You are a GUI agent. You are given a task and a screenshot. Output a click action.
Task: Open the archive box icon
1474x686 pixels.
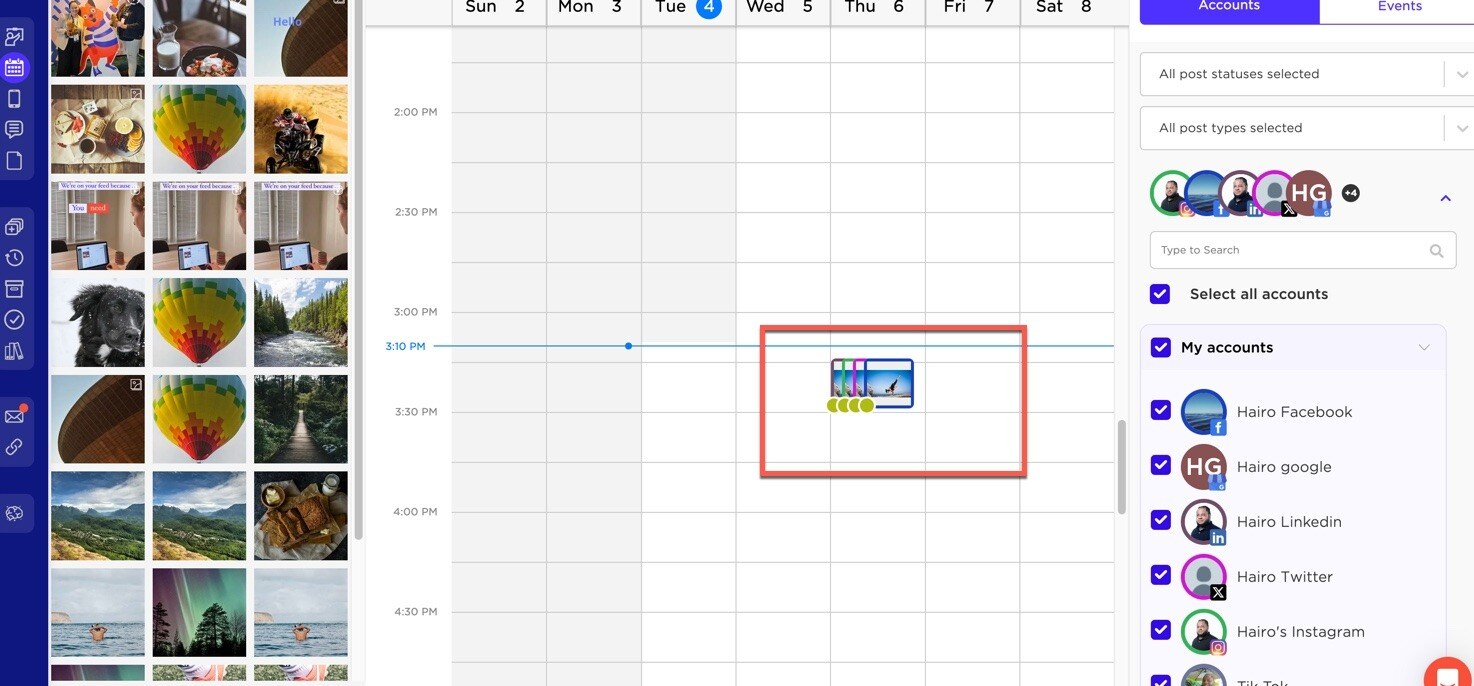coord(14,289)
